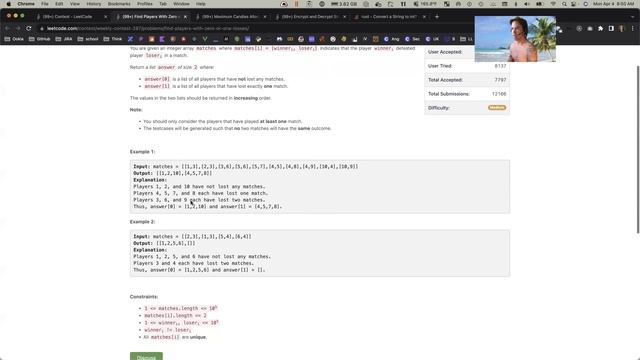Open the History menu
640x360 pixels.
pos(93,4)
